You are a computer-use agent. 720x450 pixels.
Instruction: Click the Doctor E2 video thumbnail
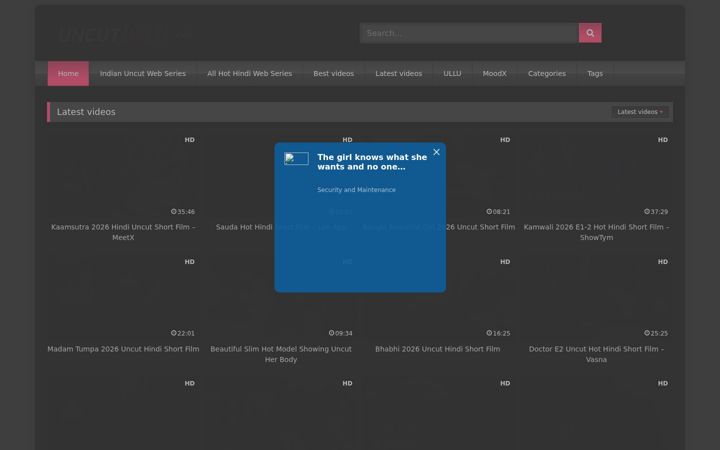(596, 297)
